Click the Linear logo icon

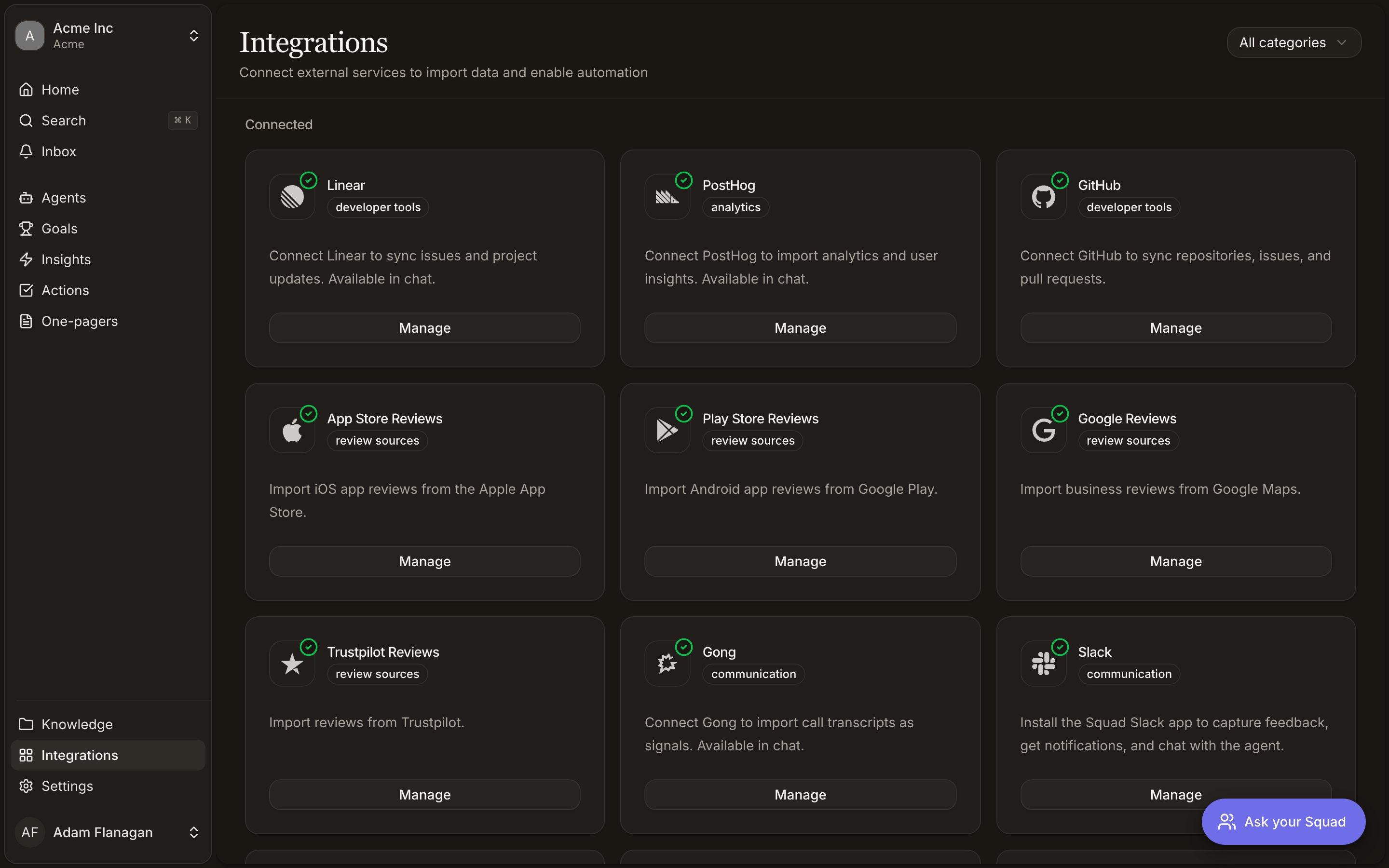(292, 197)
